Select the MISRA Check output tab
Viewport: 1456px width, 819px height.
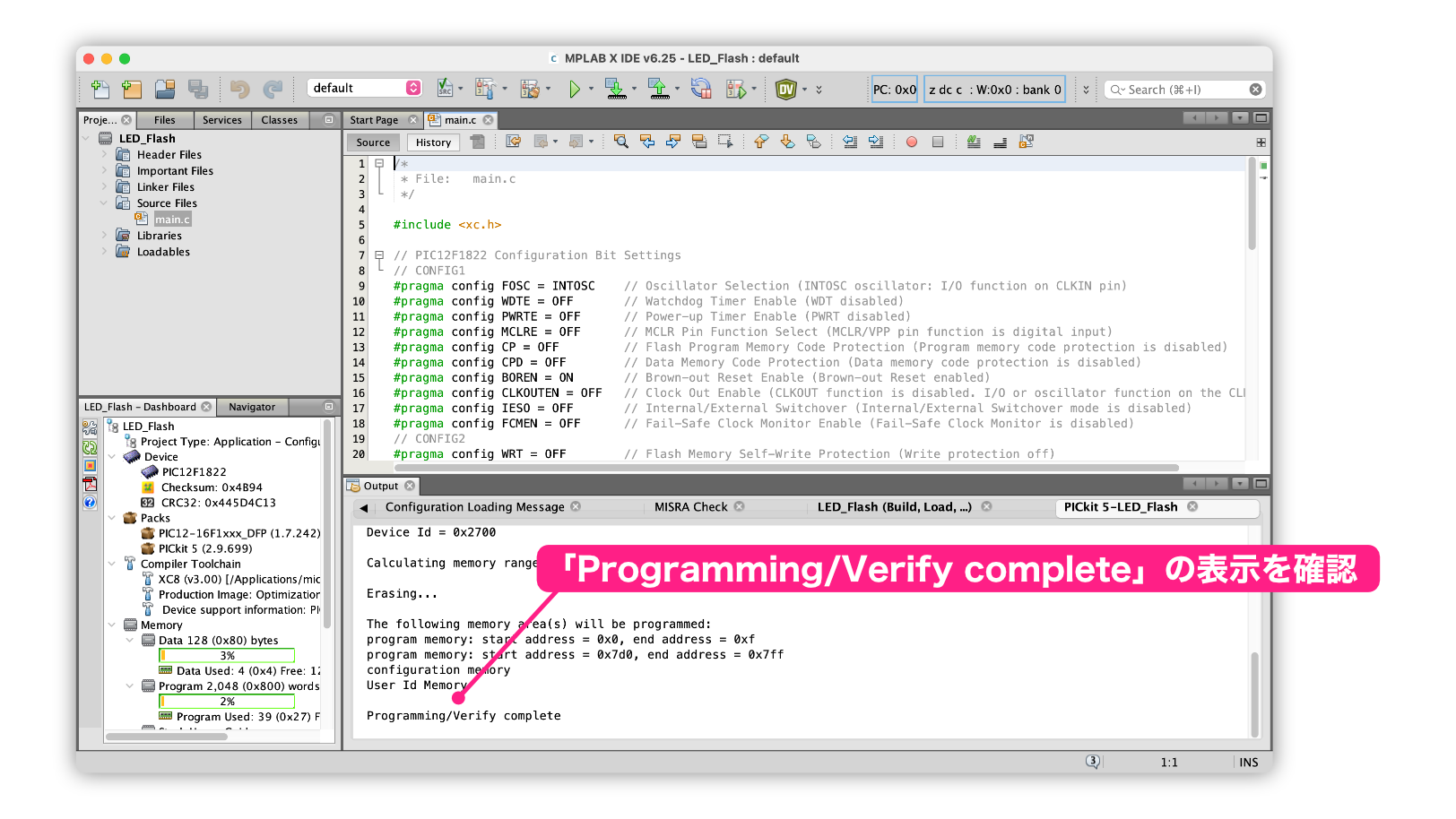click(690, 507)
